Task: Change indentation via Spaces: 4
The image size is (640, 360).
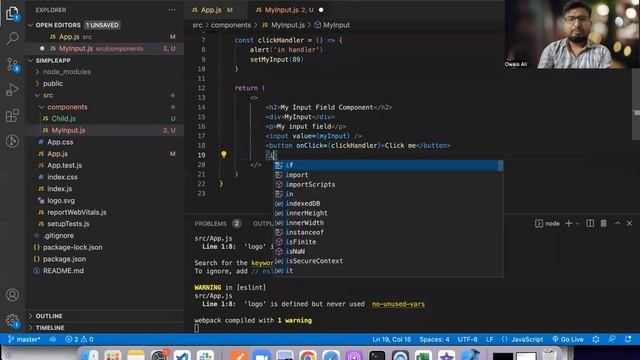Action: click(434, 339)
